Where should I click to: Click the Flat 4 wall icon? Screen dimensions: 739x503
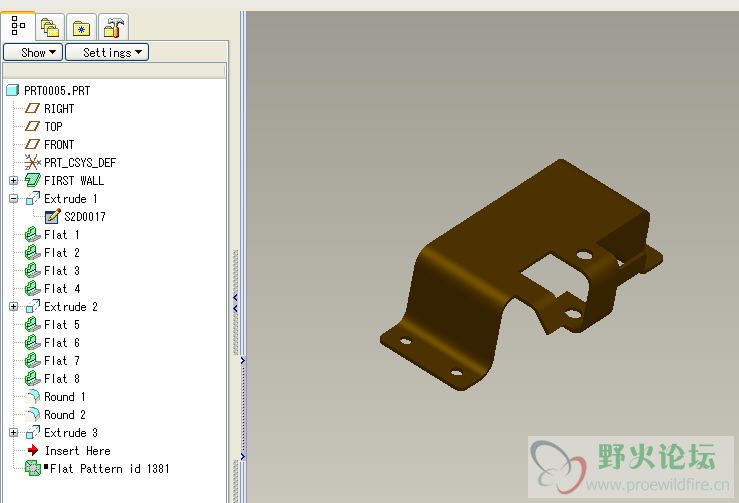pyautogui.click(x=33, y=288)
